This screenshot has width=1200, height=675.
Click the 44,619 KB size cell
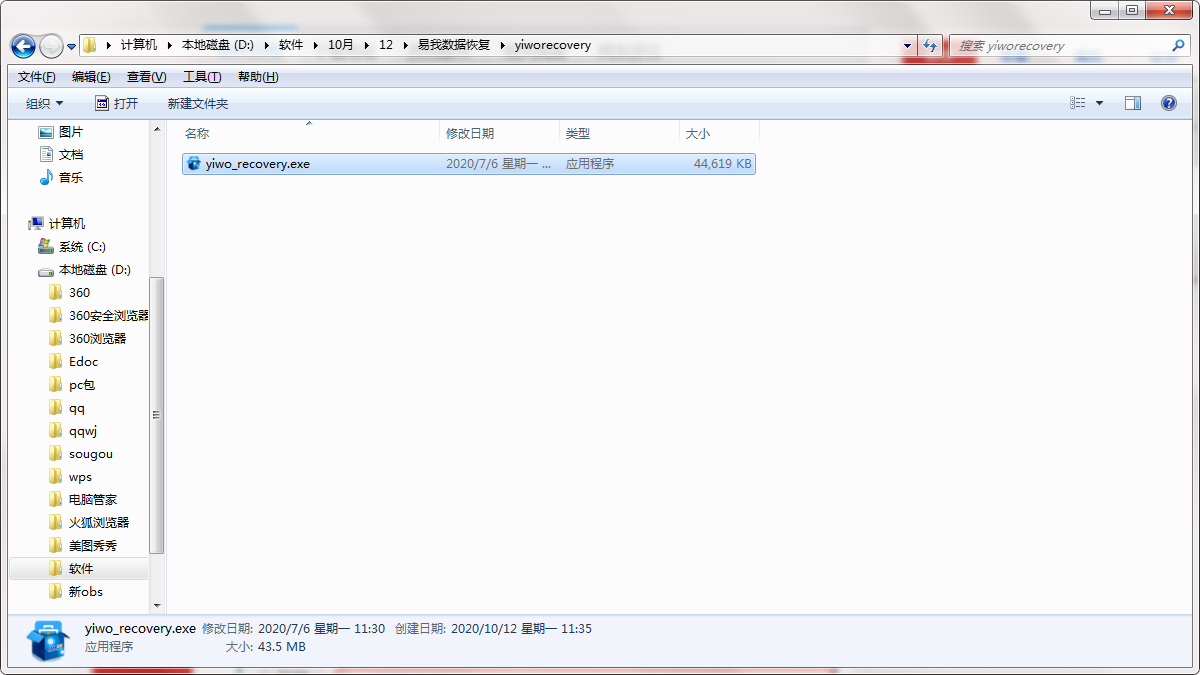point(722,164)
